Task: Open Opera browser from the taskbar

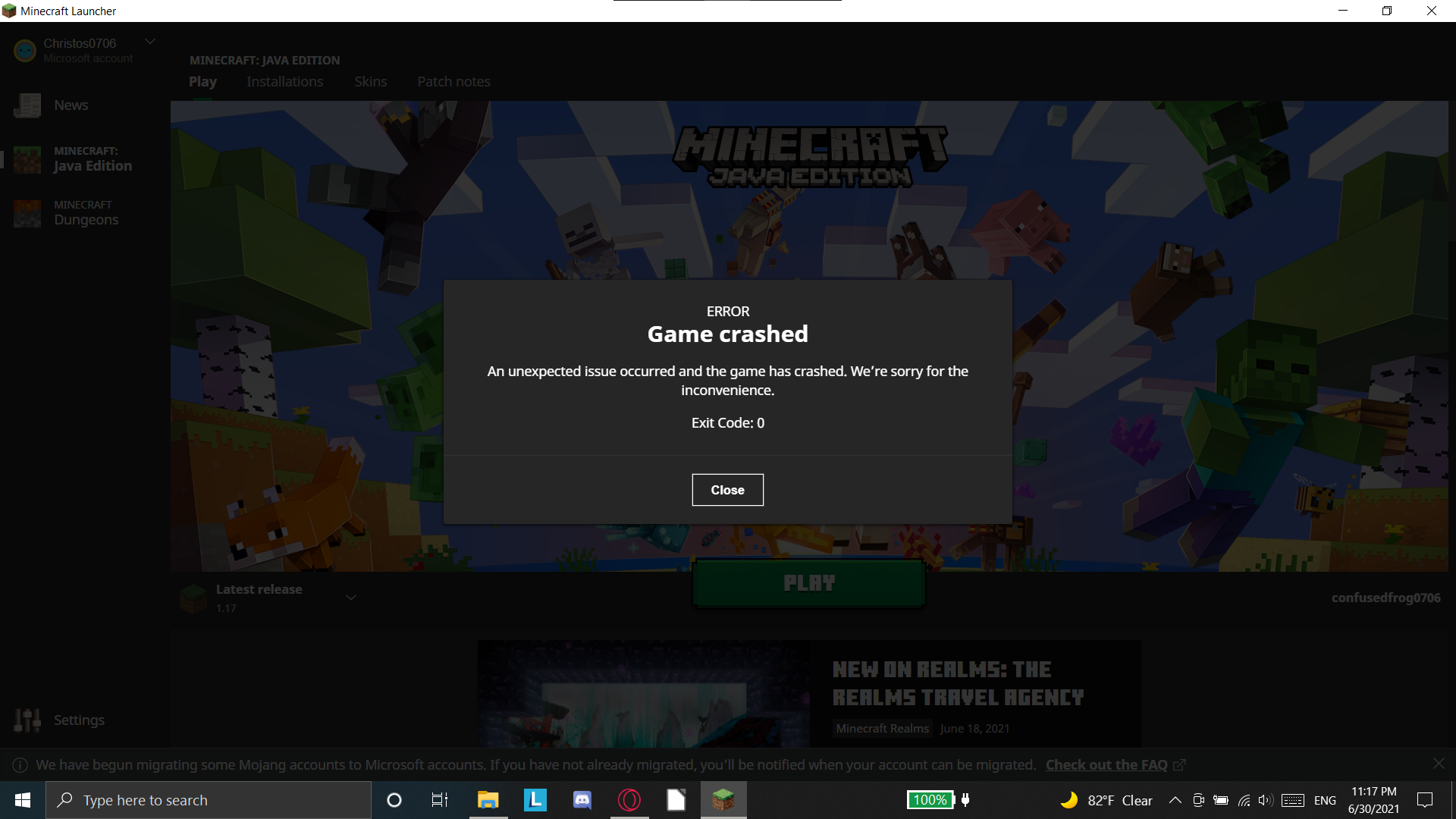Action: coord(629,800)
